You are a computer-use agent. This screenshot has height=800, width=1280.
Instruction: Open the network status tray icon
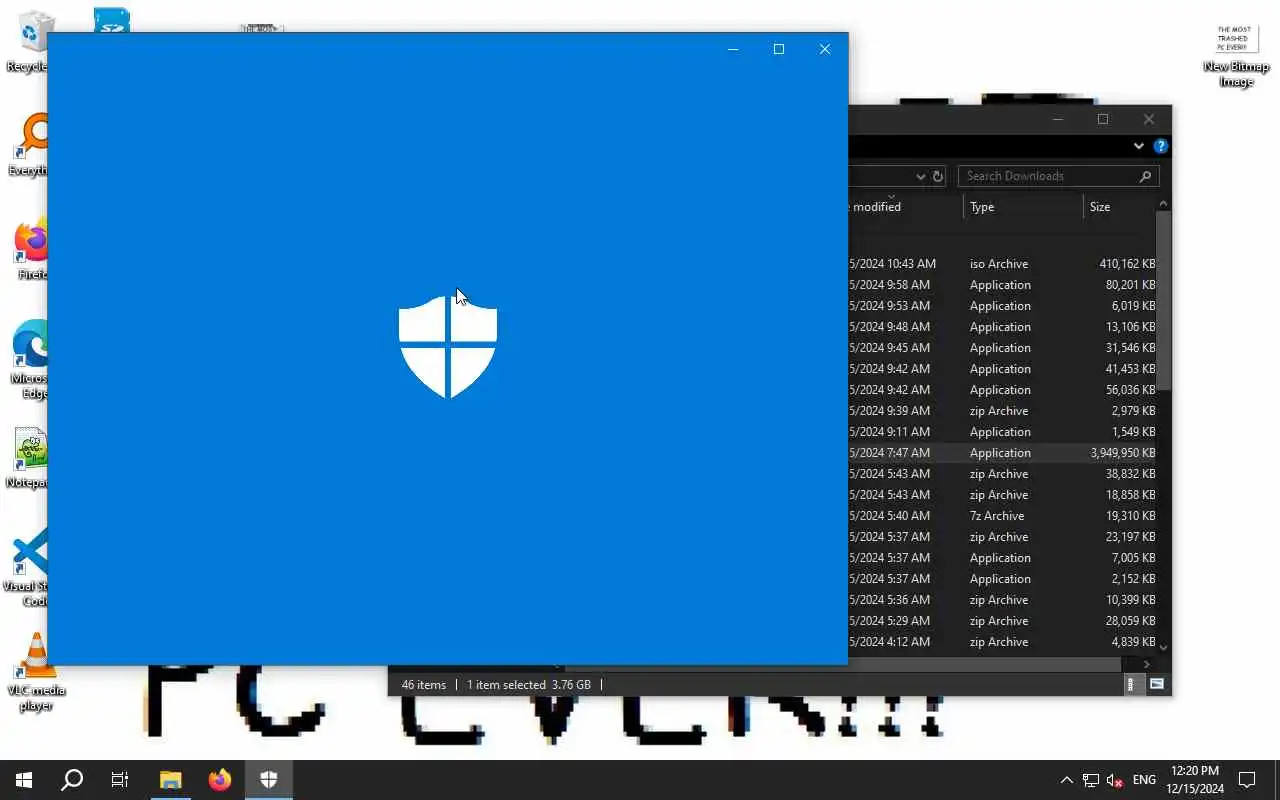[1091, 780]
